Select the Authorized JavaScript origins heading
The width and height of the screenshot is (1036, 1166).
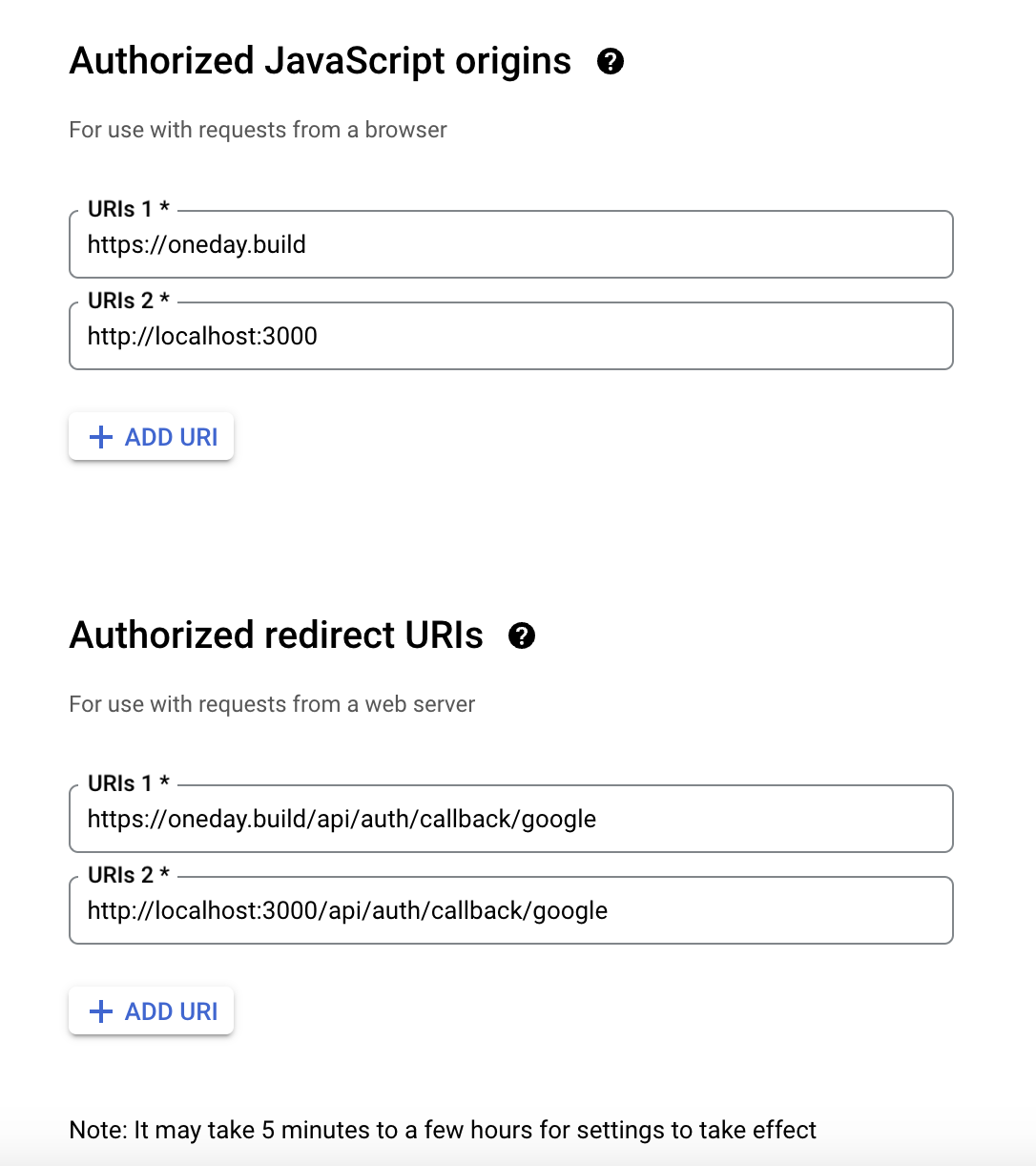[x=321, y=62]
